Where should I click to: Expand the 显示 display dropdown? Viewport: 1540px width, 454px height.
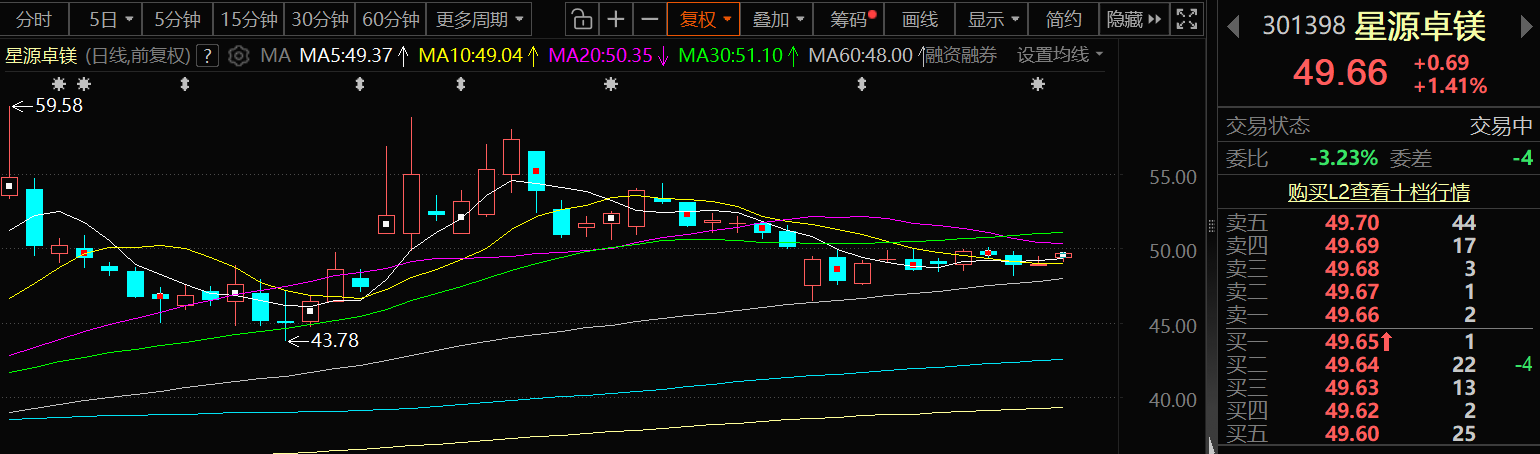(x=993, y=19)
